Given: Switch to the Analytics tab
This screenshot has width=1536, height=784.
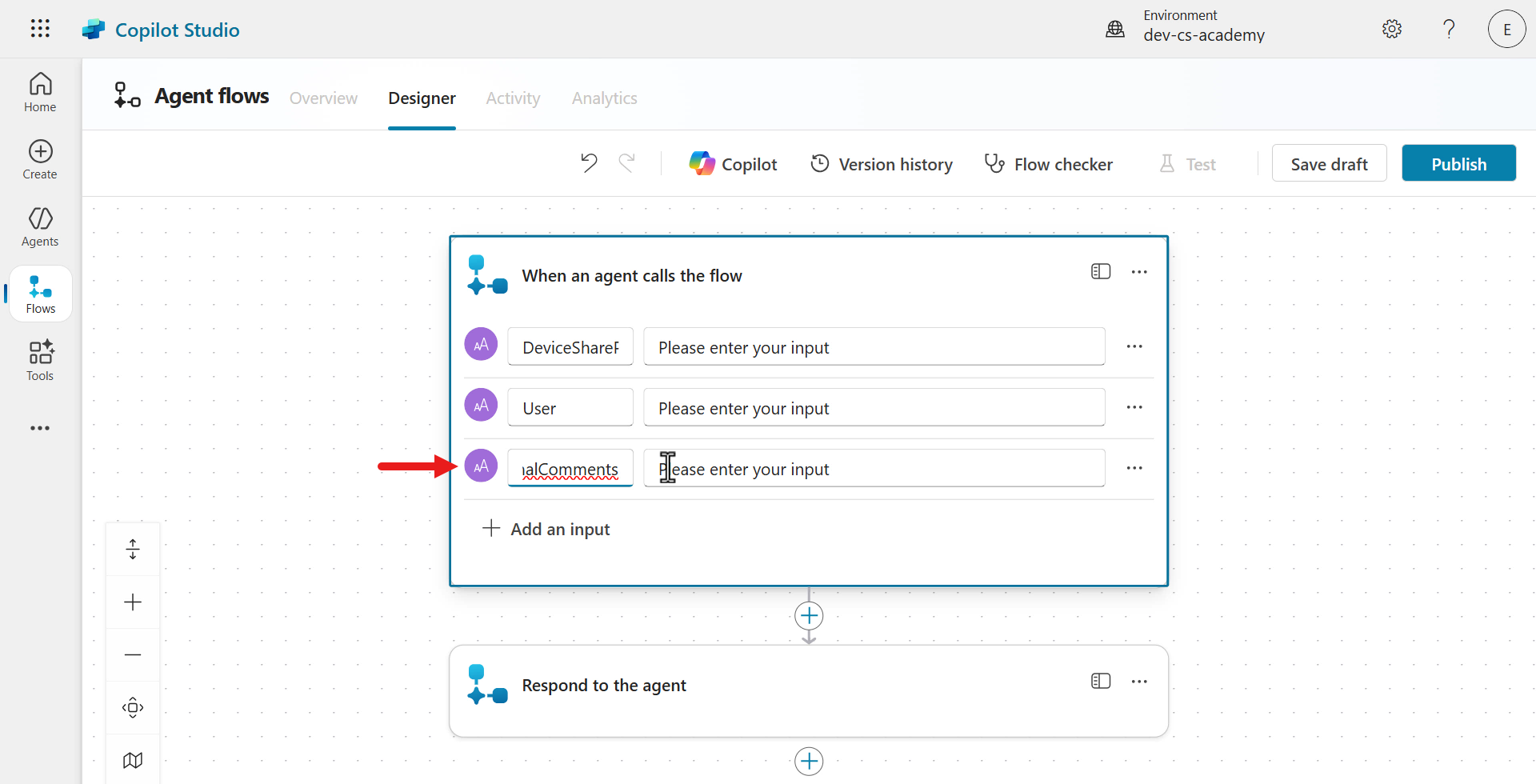Looking at the screenshot, I should [604, 98].
